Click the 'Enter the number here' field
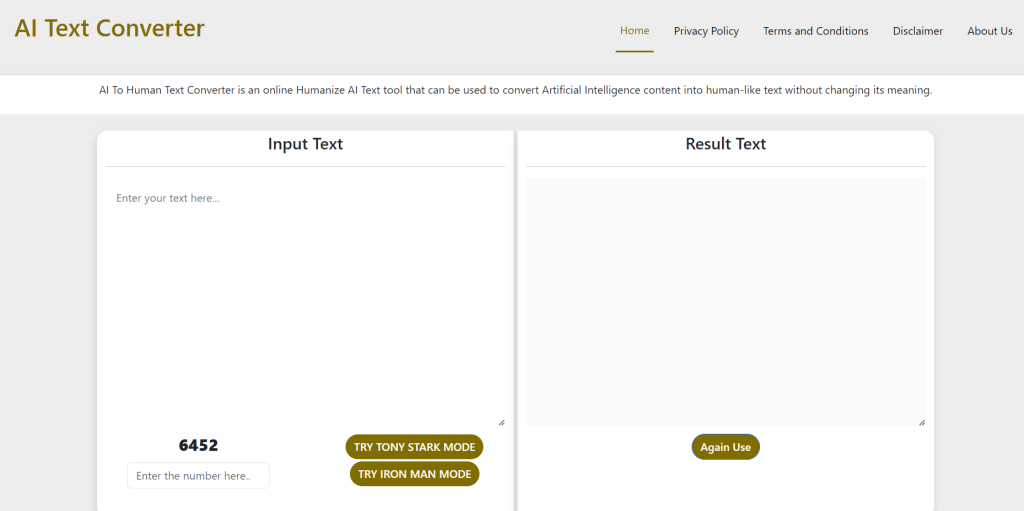Viewport: 1024px width, 511px height. pos(199,476)
